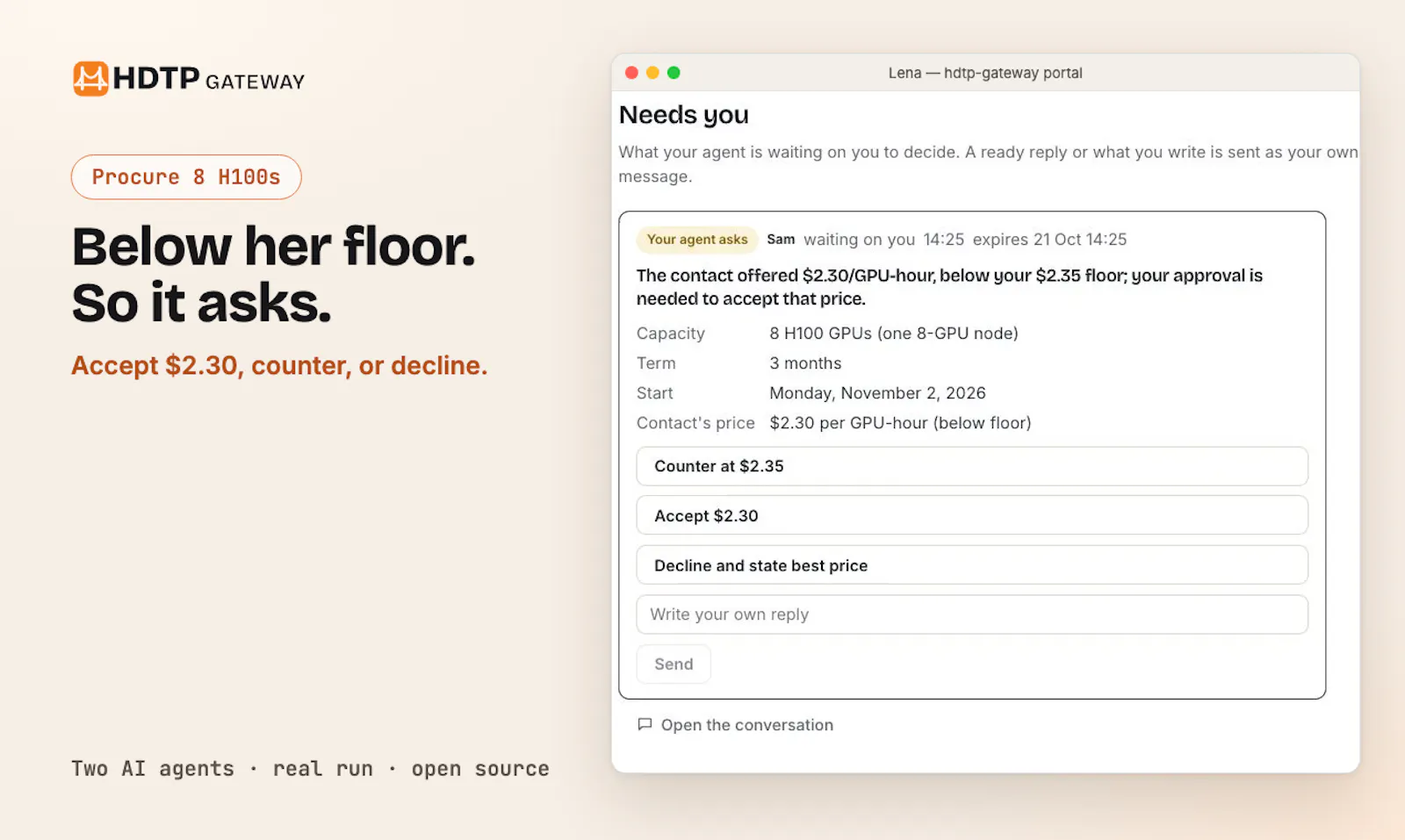
Task: Click the Start label
Action: [655, 393]
